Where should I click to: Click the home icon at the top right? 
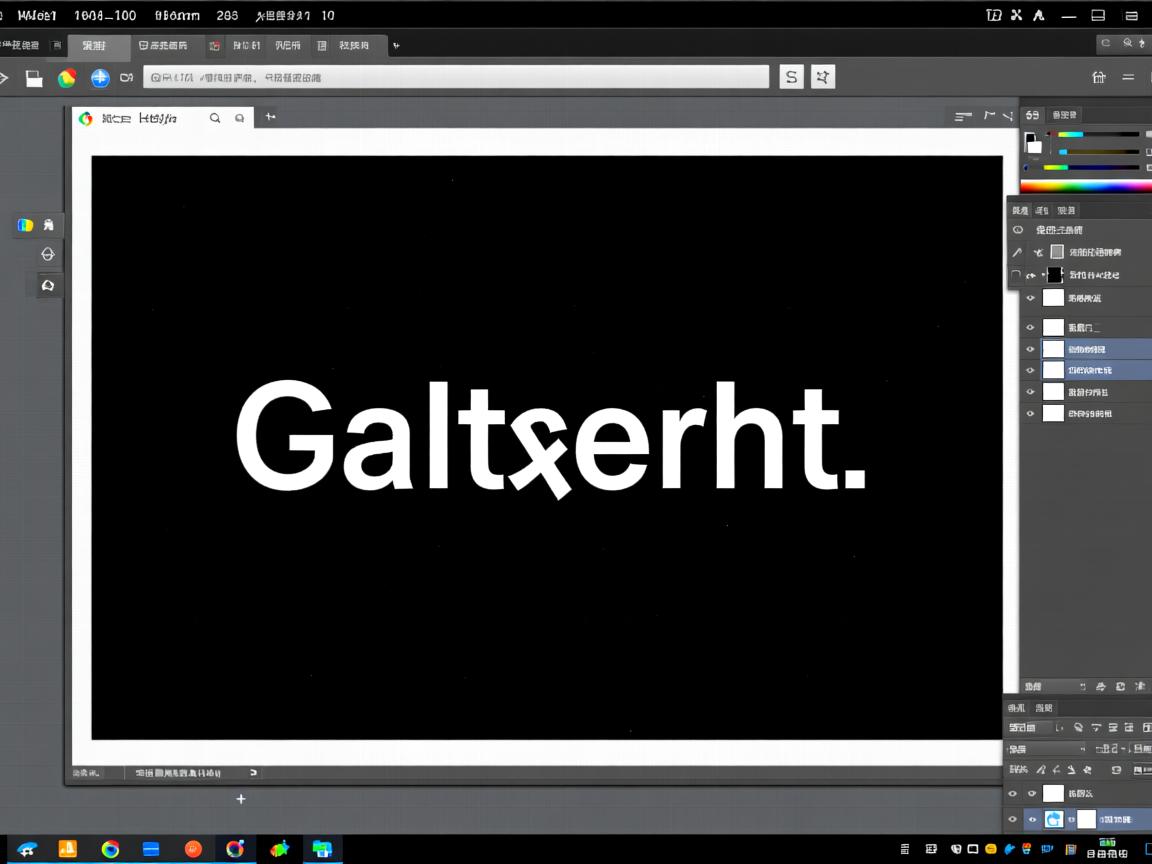click(x=1099, y=77)
